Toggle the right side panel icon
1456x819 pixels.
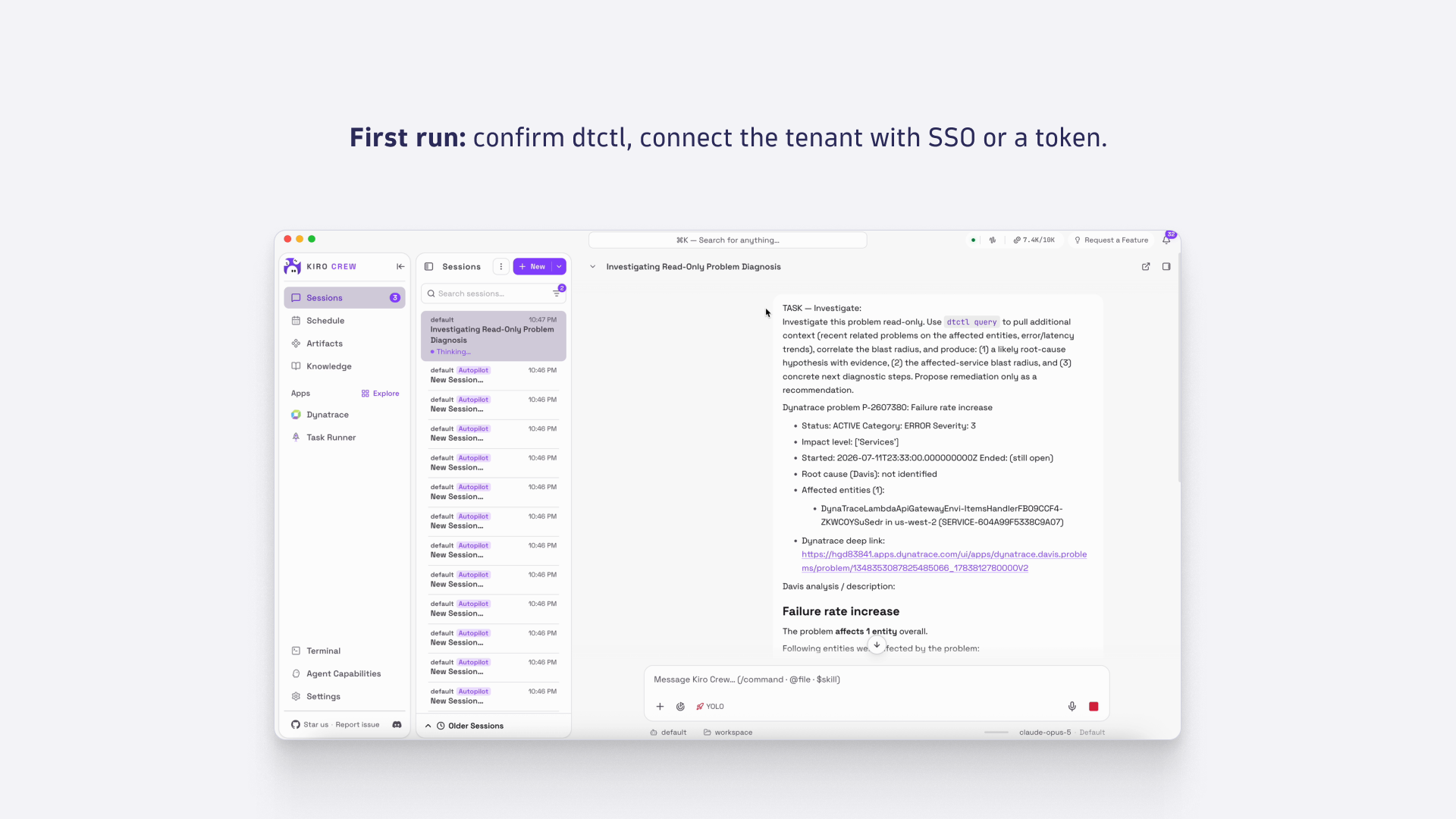click(x=1166, y=266)
